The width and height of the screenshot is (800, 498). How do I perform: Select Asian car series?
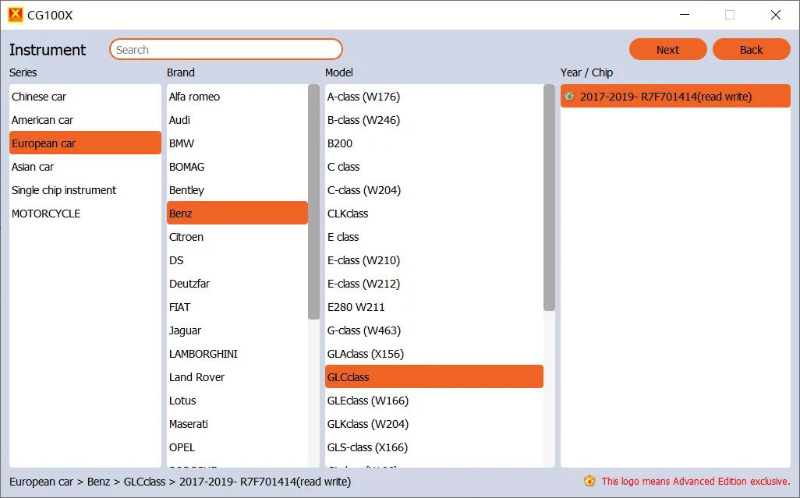33,167
